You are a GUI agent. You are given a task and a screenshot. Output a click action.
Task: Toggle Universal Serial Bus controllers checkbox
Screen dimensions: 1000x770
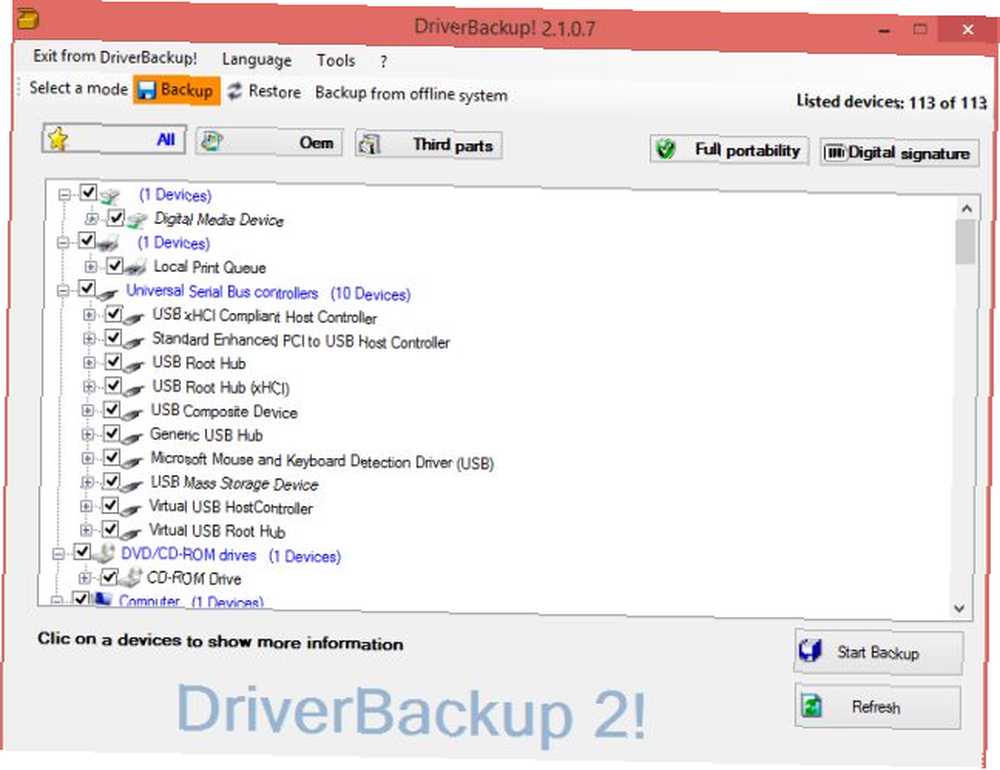coord(87,289)
